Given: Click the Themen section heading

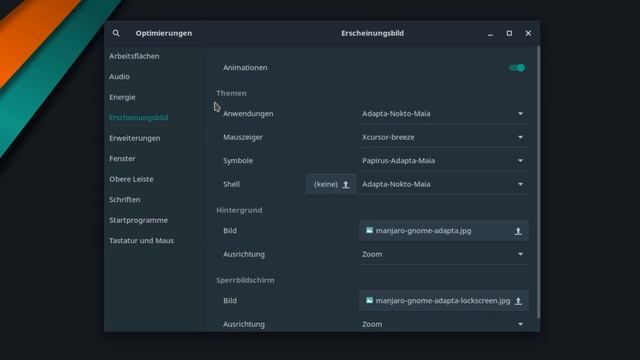Looking at the screenshot, I should [231, 93].
